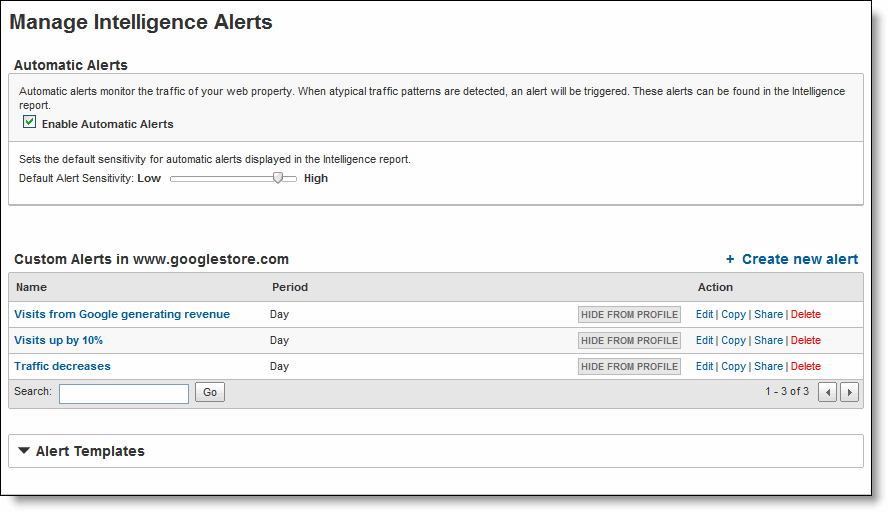The width and height of the screenshot is (888, 512).
Task: Click the plus icon beside Create new alert
Action: 730,259
